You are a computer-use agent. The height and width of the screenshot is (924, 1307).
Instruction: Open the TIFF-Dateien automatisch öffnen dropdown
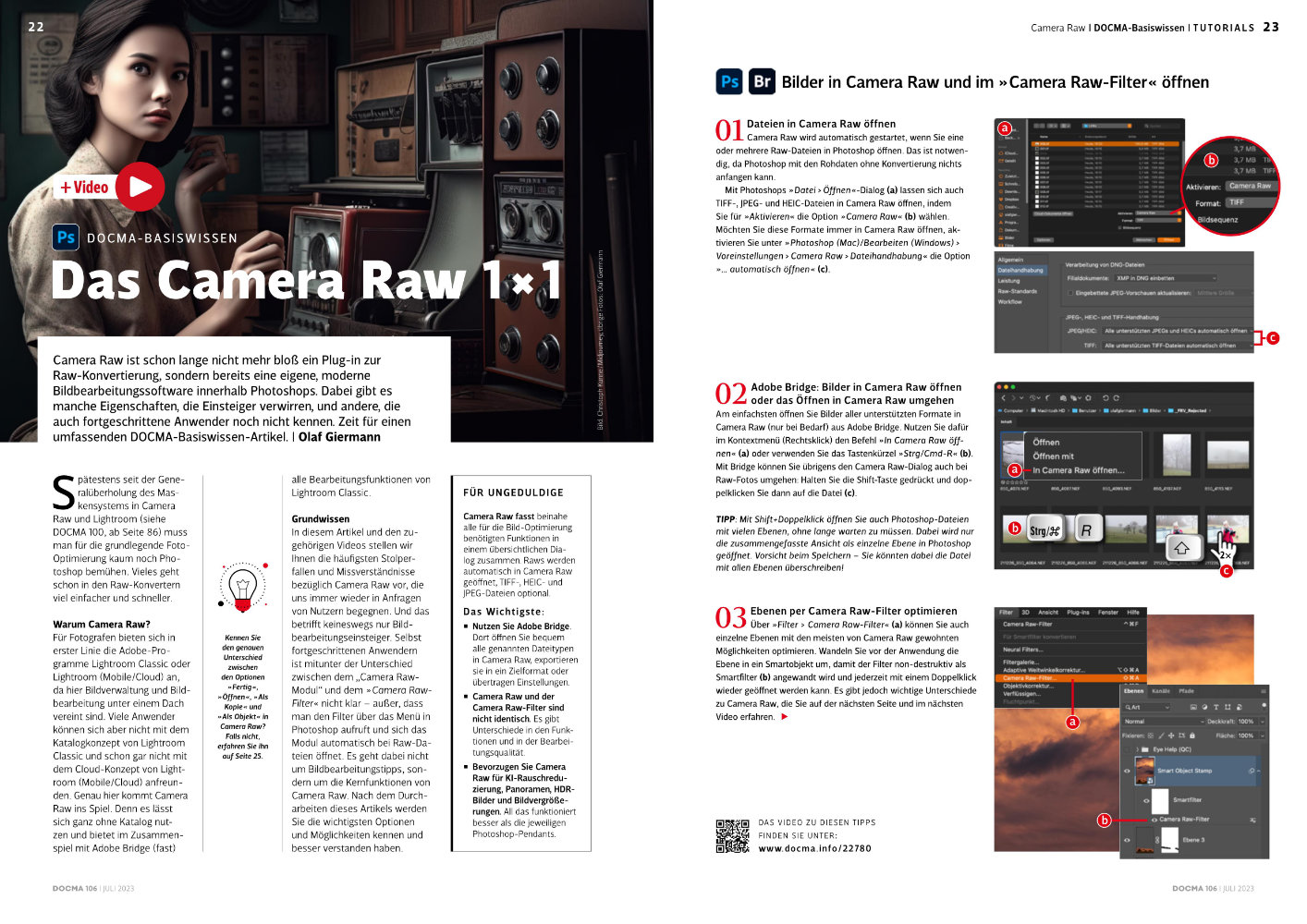point(1176,346)
